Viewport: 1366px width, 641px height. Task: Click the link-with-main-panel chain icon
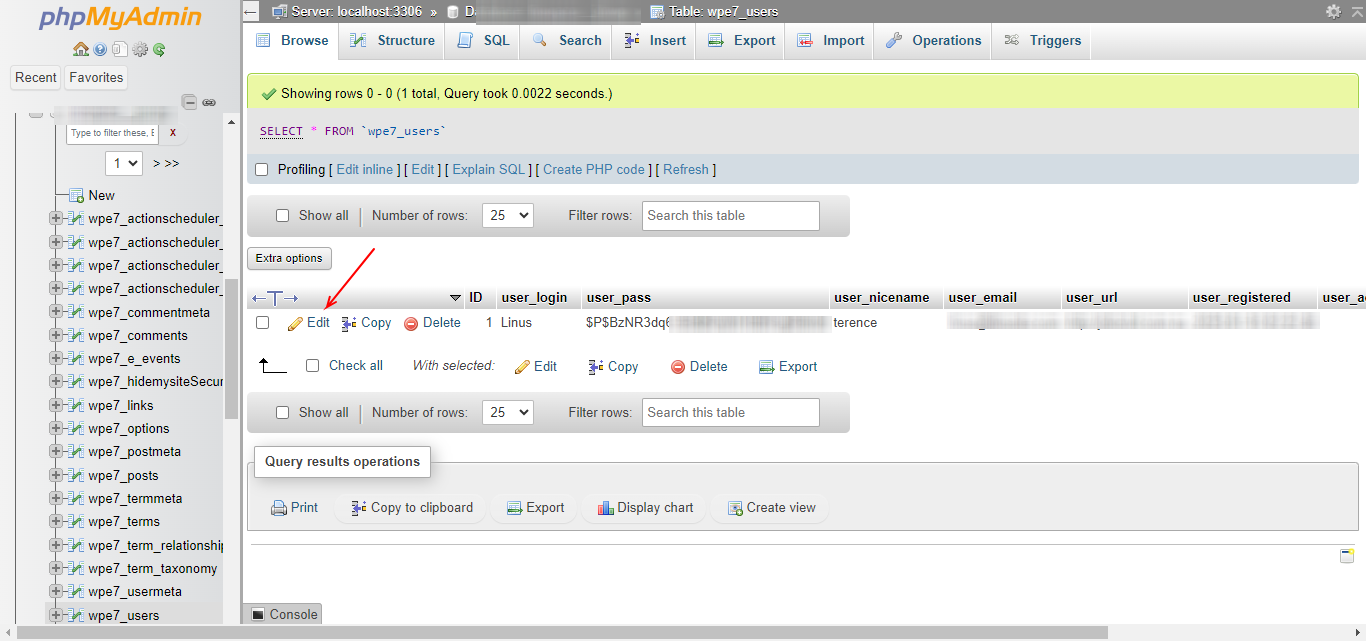click(x=209, y=102)
